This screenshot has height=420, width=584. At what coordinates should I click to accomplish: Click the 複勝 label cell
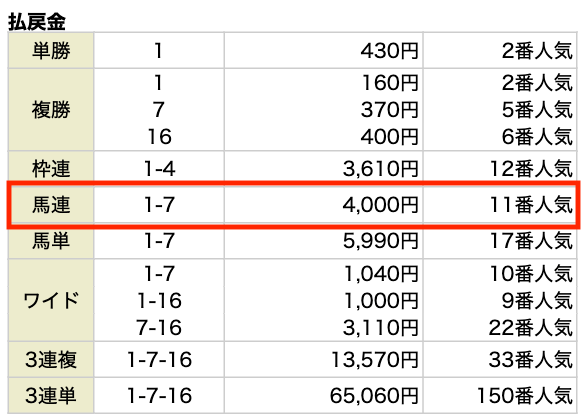coord(51,110)
